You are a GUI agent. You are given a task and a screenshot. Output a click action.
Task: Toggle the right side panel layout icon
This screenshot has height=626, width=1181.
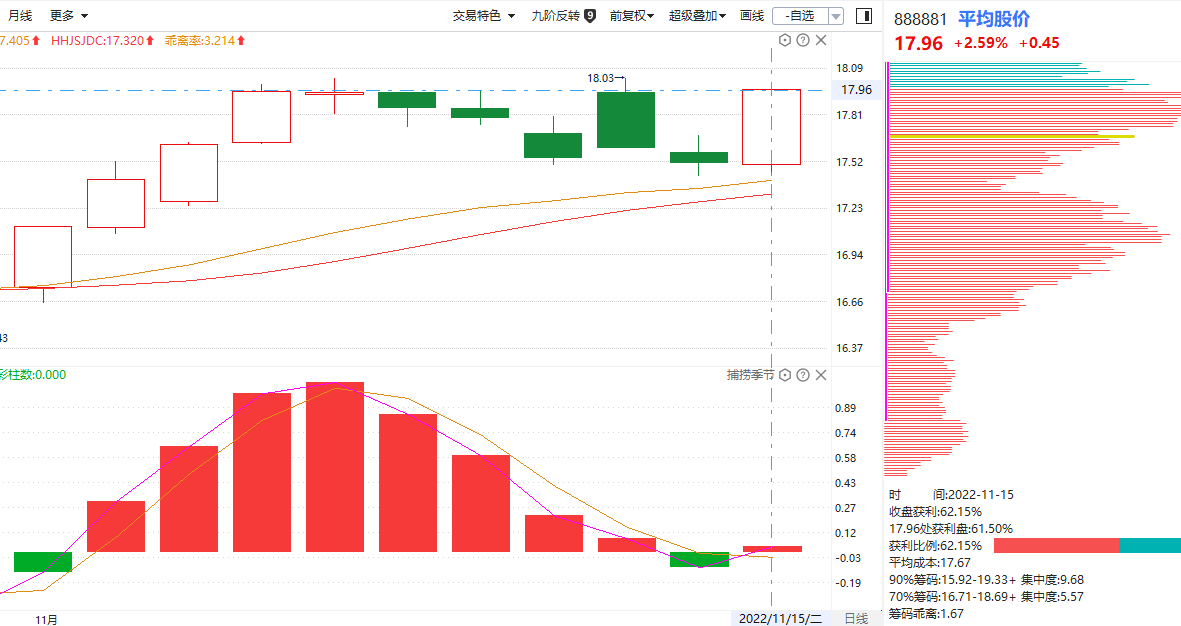[864, 16]
